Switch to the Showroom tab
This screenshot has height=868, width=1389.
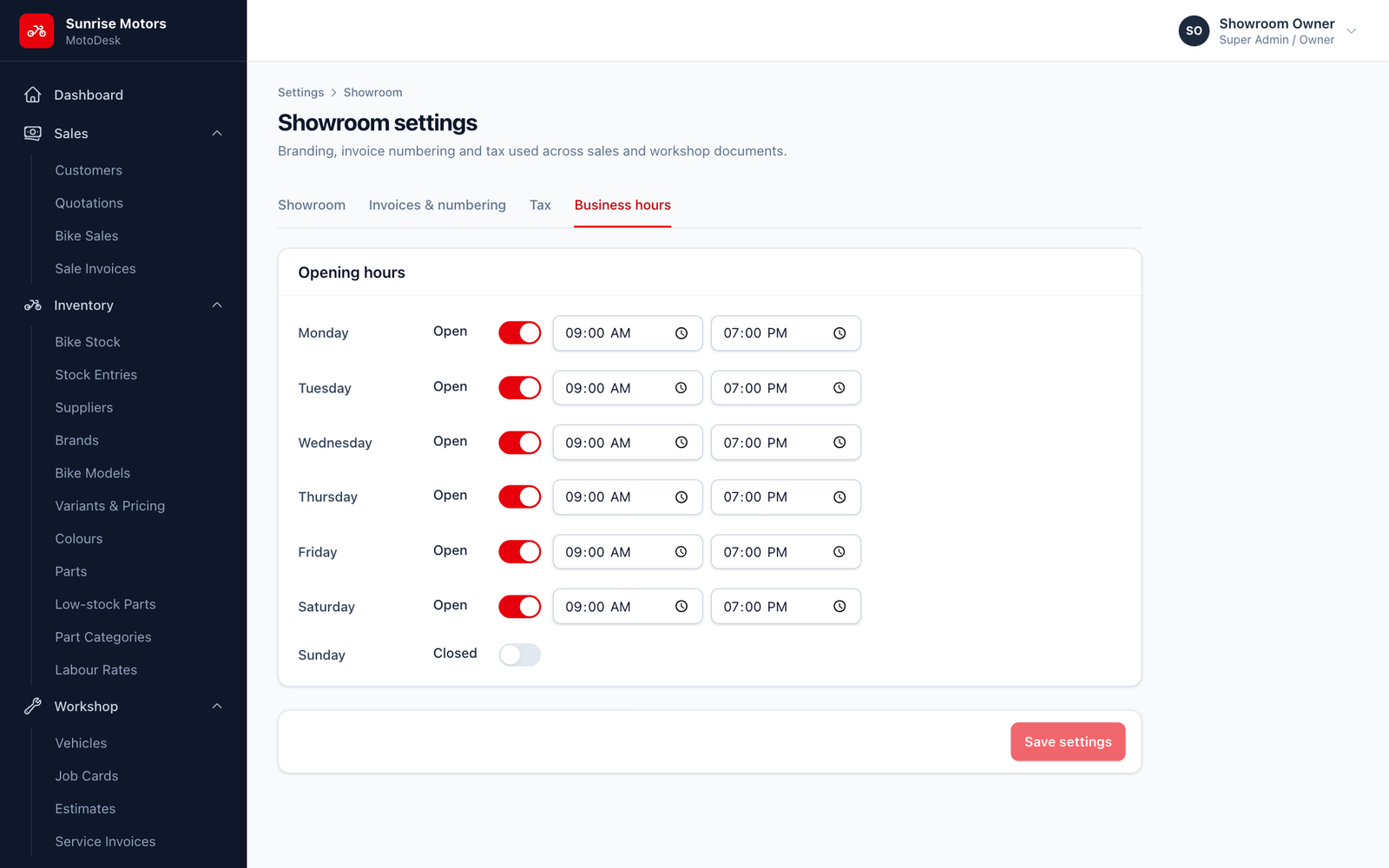[x=312, y=205]
